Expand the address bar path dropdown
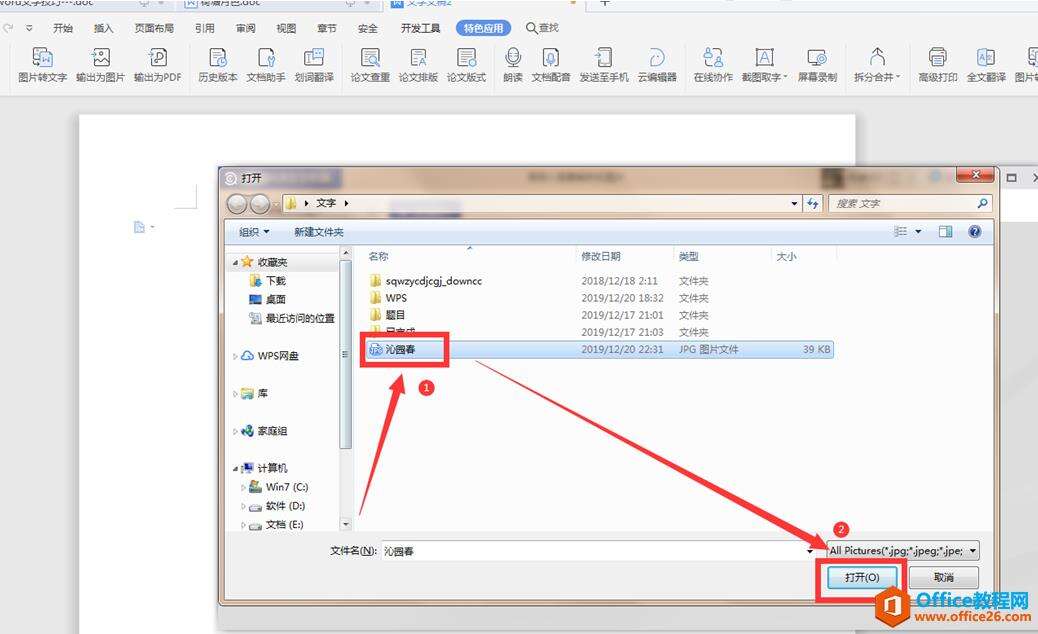 [x=794, y=204]
